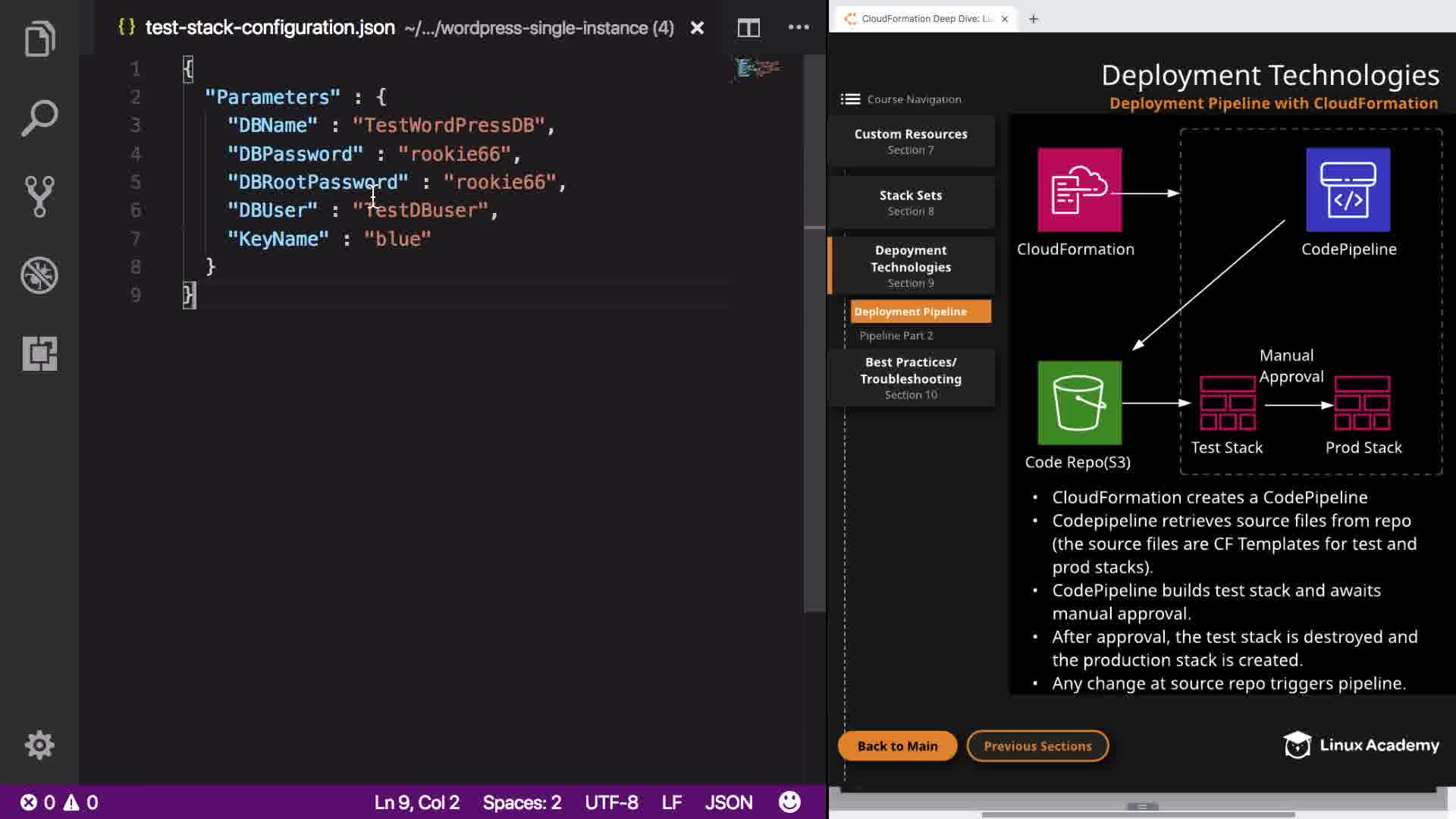Expand Best Practices/Troubleshooting Section 10
The image size is (1456, 819).
point(911,378)
